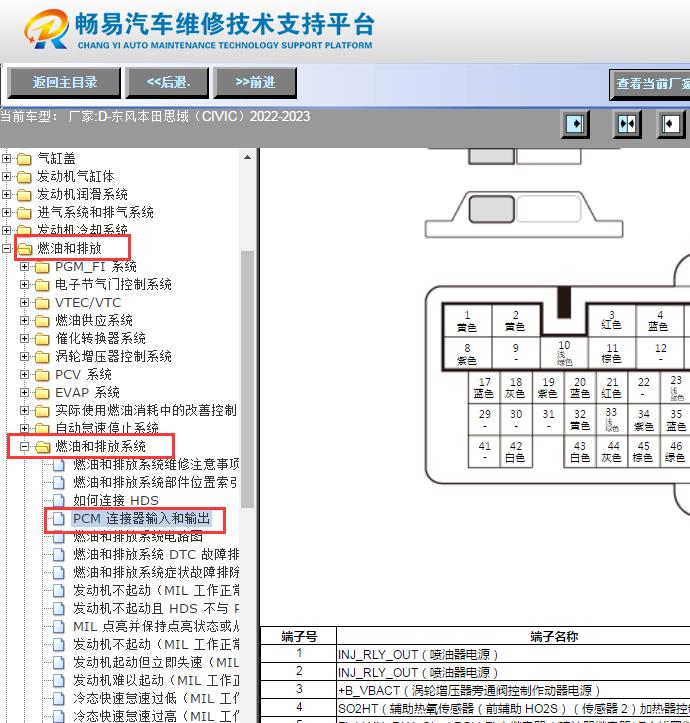
Task: Expand the PGM_FI 系统 node
Action: (24, 267)
